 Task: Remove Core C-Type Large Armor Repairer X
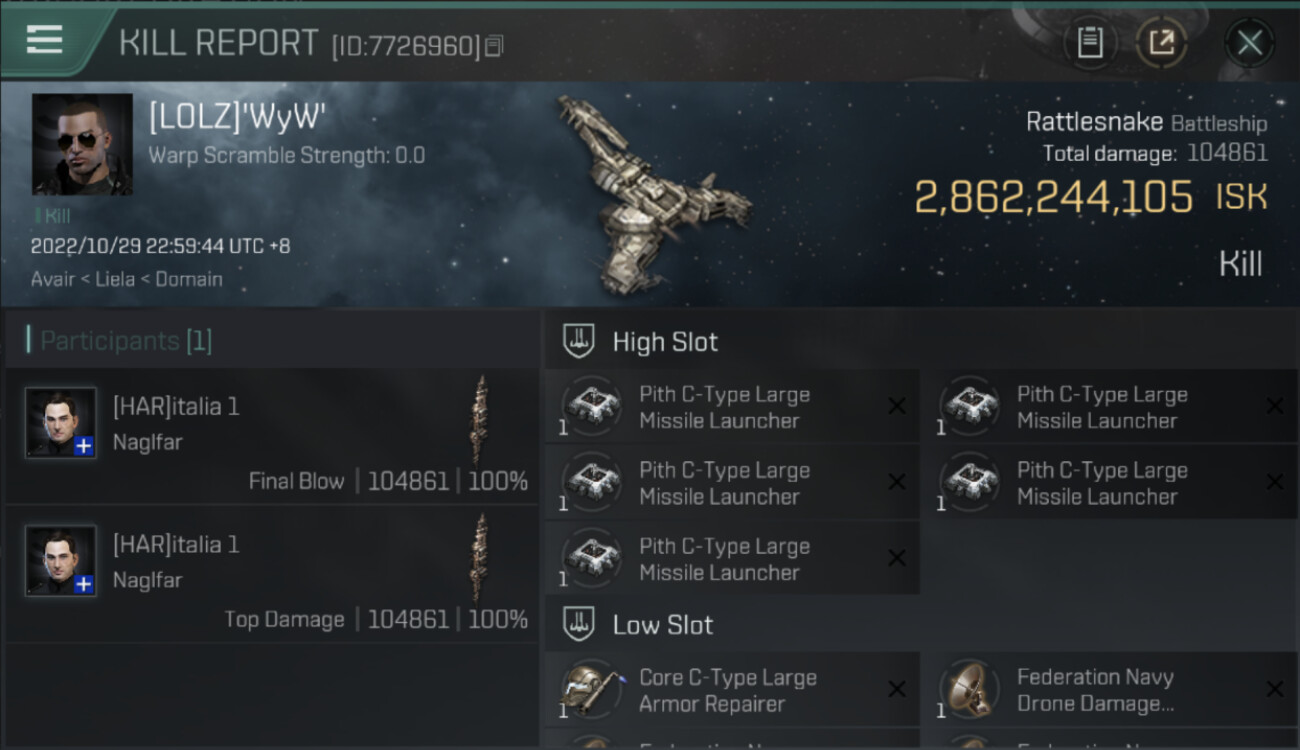(x=897, y=689)
